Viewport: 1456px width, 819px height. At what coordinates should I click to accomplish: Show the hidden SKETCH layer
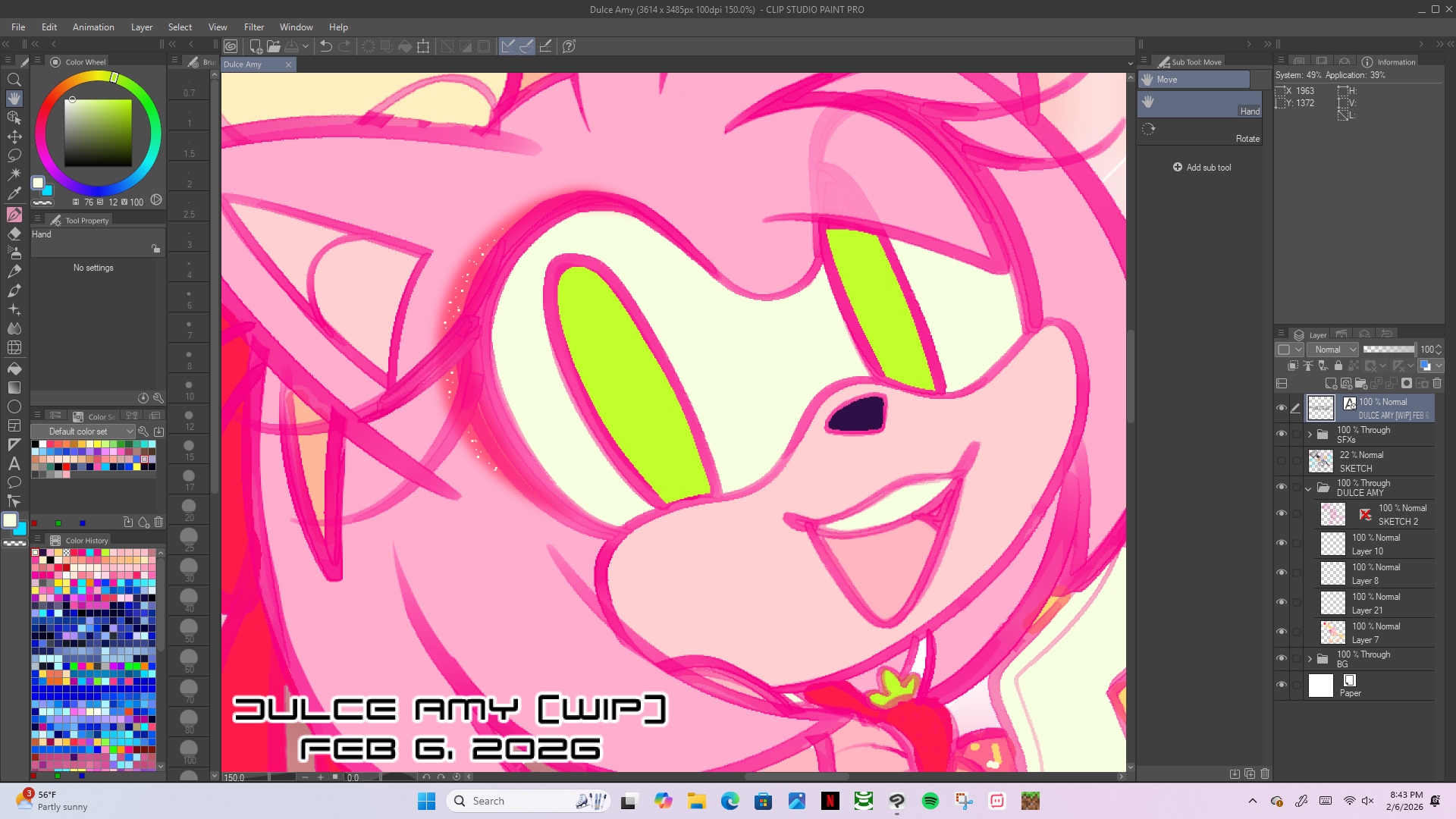(x=1282, y=461)
